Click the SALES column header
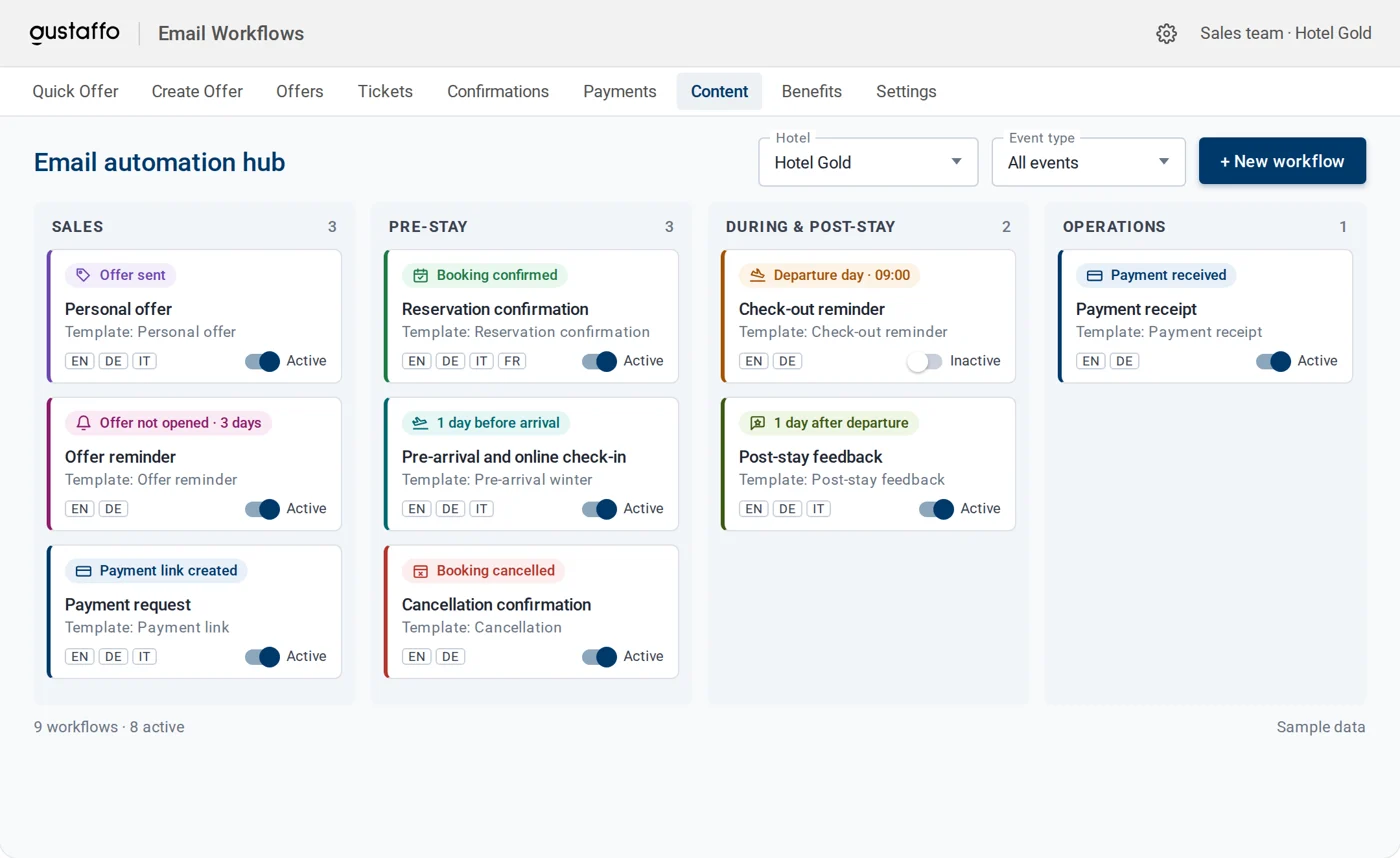This screenshot has width=1400, height=858. [x=78, y=227]
